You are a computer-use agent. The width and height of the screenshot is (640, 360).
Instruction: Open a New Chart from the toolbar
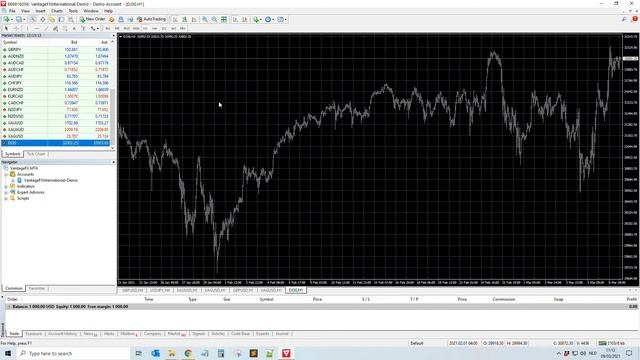point(6,19)
